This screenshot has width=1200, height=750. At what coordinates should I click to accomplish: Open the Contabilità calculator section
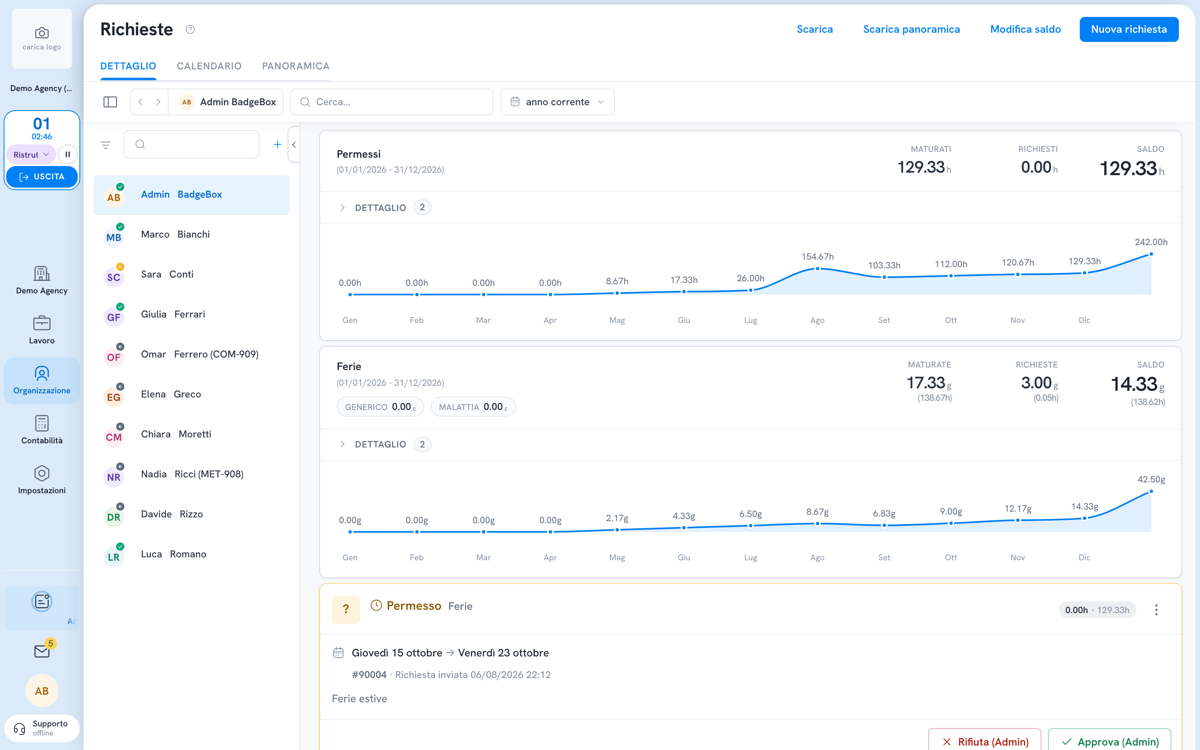42,431
